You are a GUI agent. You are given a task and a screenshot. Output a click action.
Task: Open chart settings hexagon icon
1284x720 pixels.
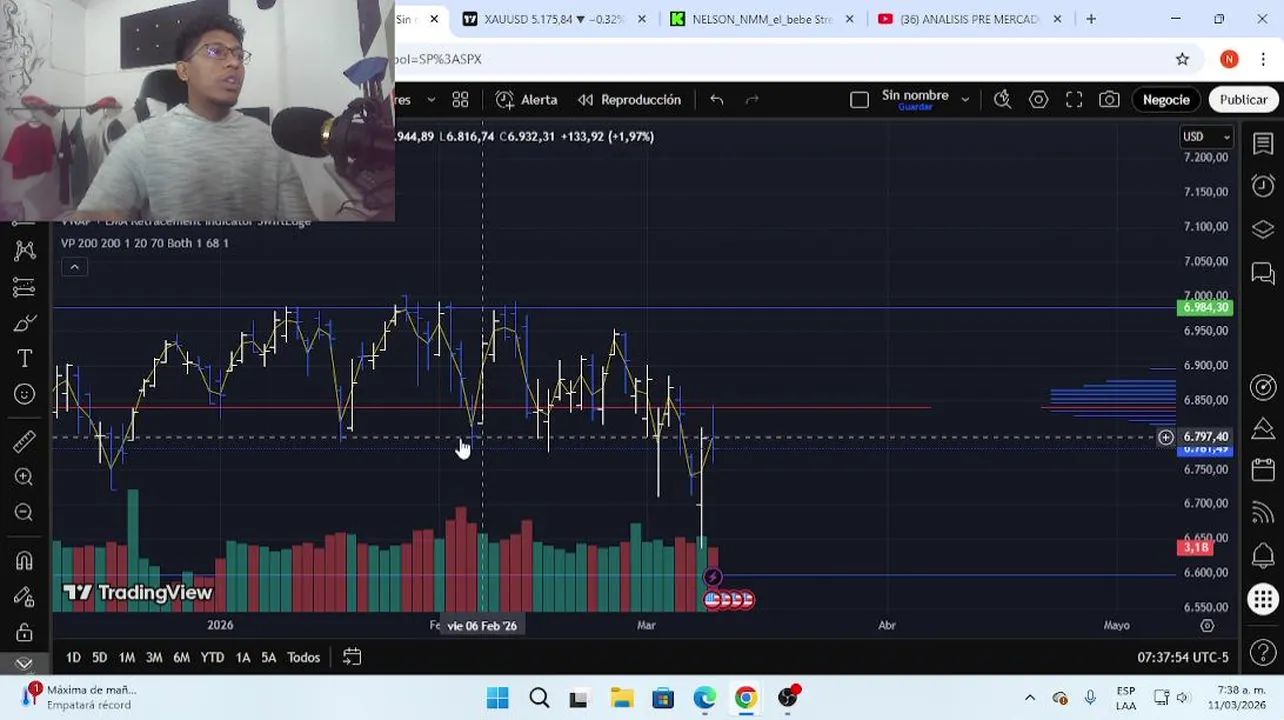pyautogui.click(x=1038, y=100)
